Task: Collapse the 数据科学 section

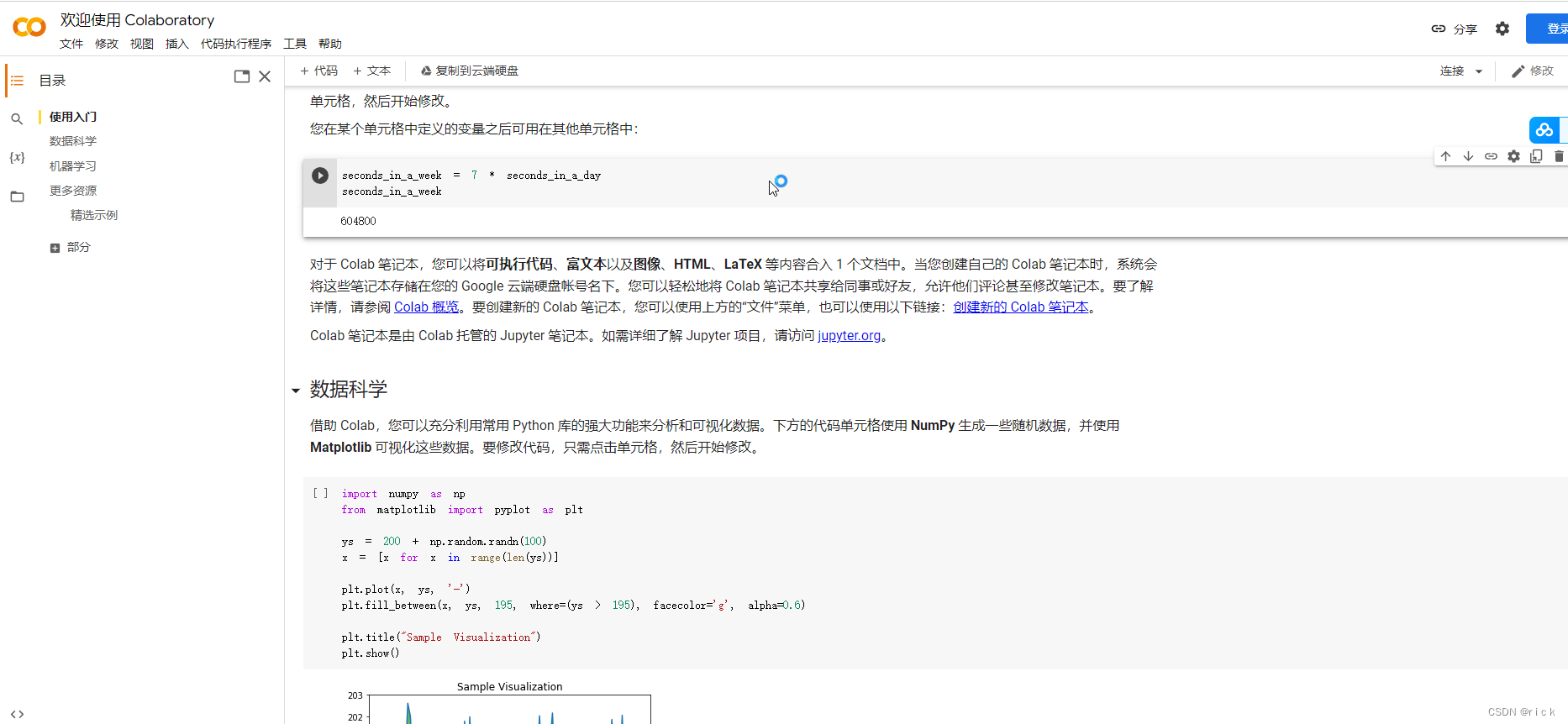Action: click(x=296, y=391)
